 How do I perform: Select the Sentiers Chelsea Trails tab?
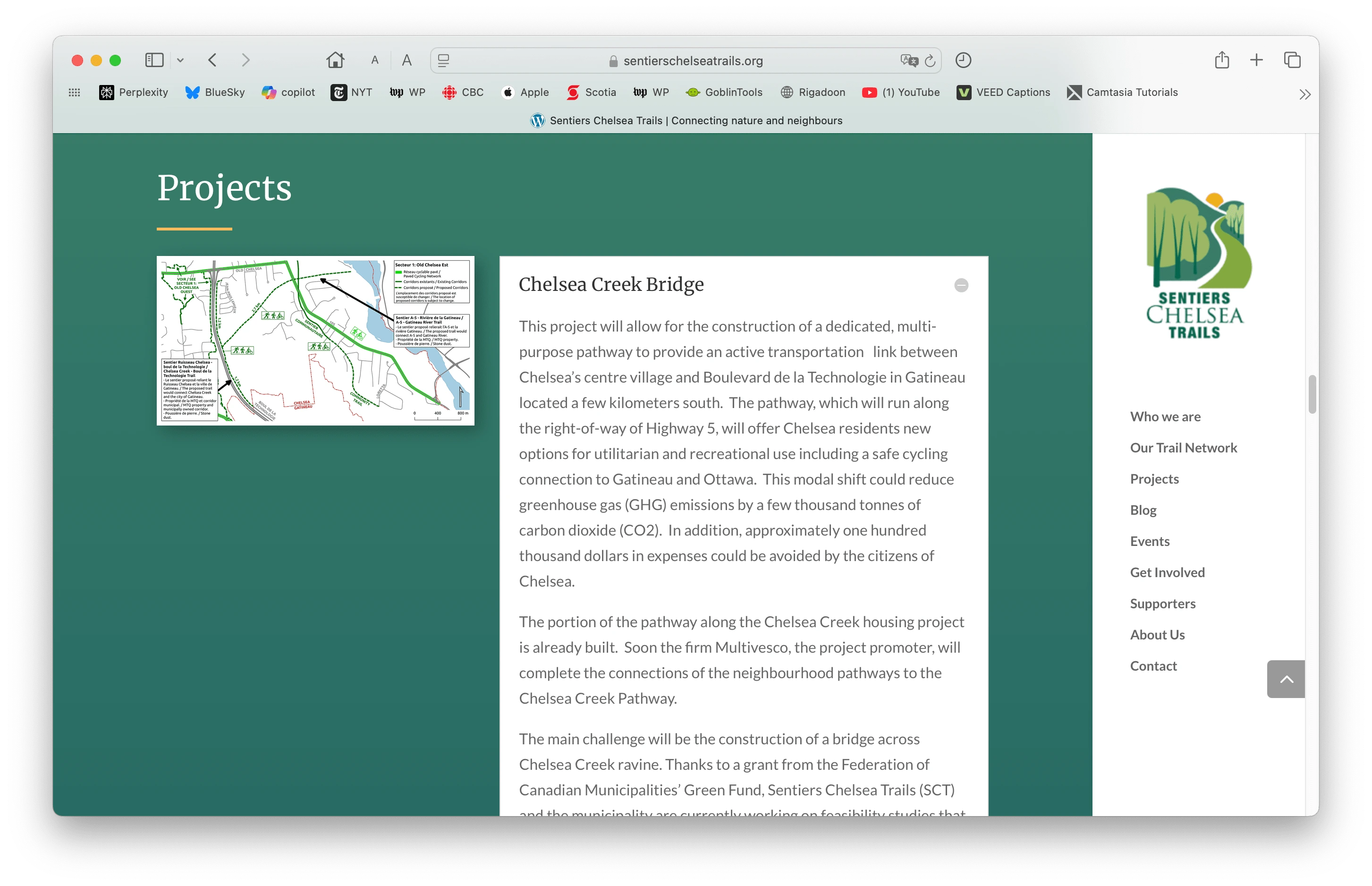pos(686,121)
